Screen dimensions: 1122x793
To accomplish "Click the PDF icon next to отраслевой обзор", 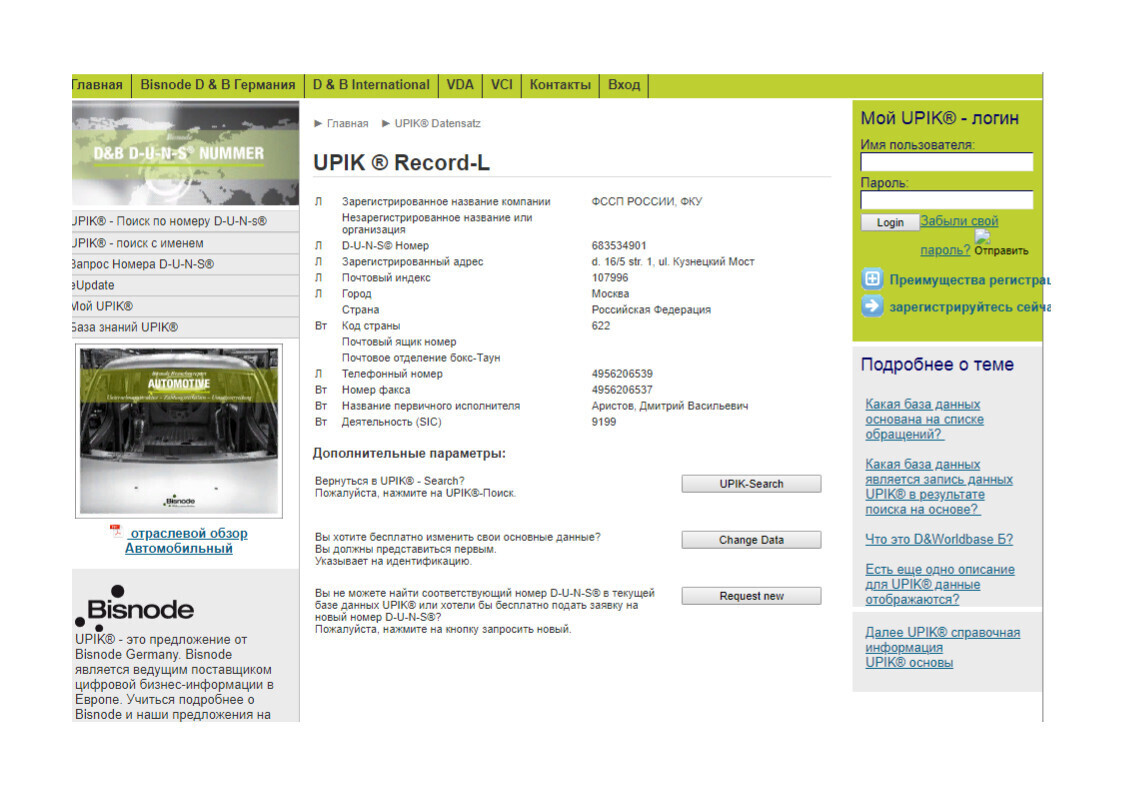I will 117,532.
